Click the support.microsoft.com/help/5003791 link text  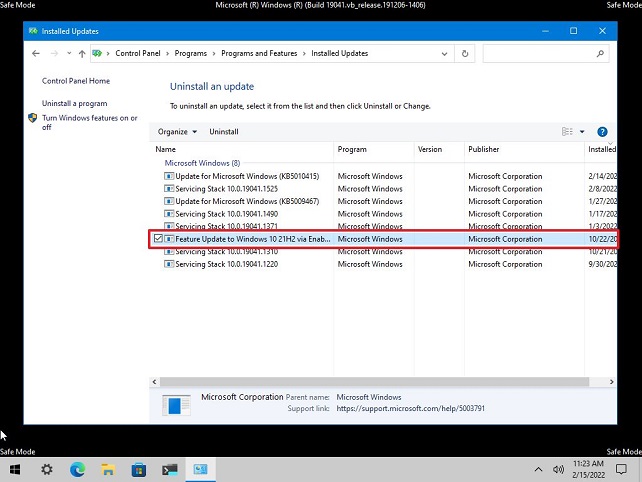tap(410, 409)
